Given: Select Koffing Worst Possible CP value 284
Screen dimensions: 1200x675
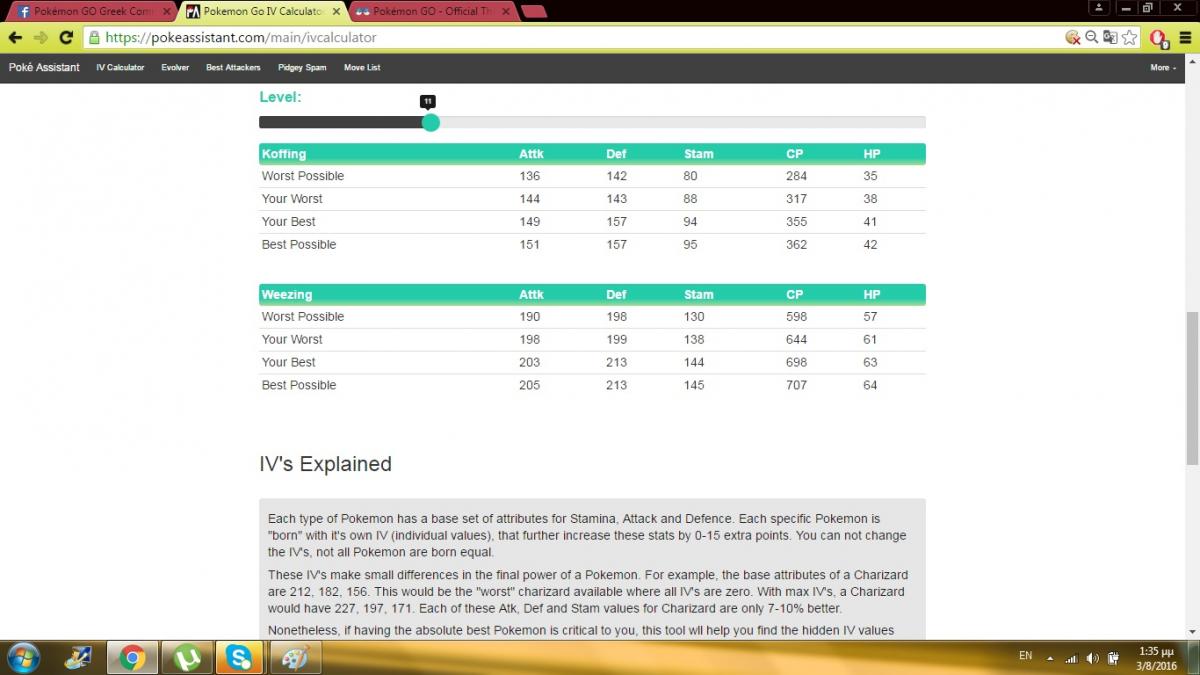Looking at the screenshot, I should click(797, 176).
